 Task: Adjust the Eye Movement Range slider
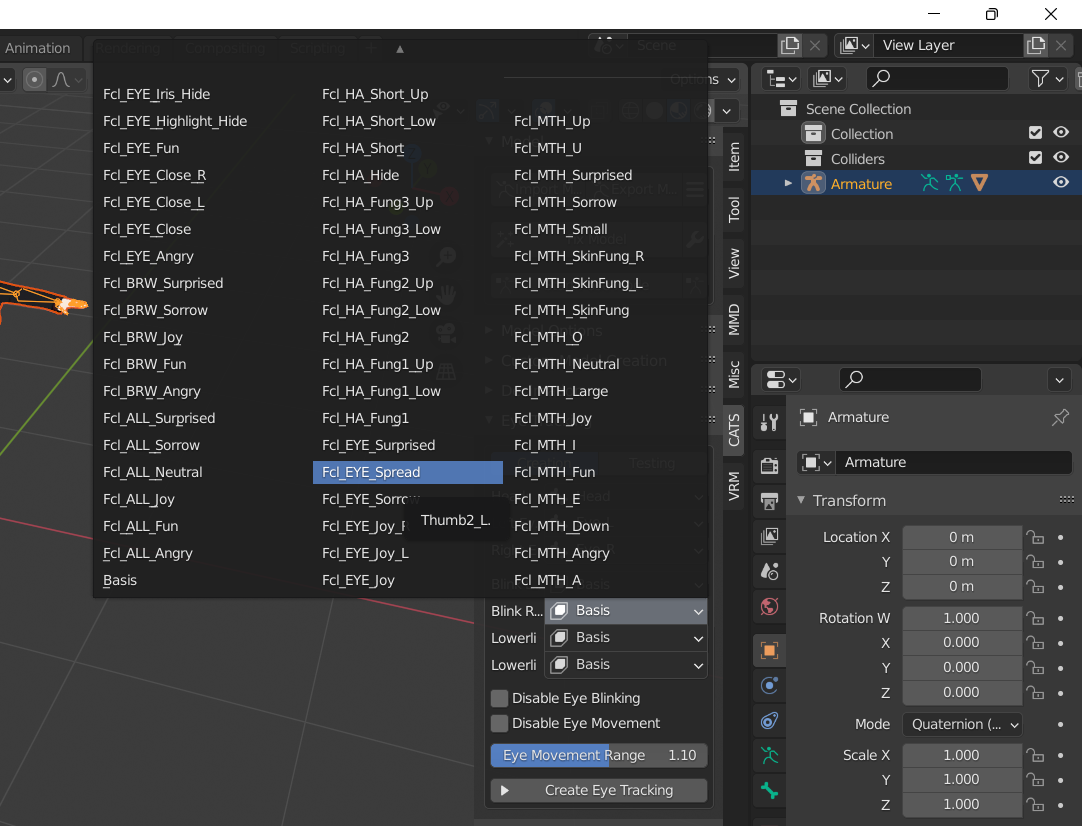click(598, 755)
